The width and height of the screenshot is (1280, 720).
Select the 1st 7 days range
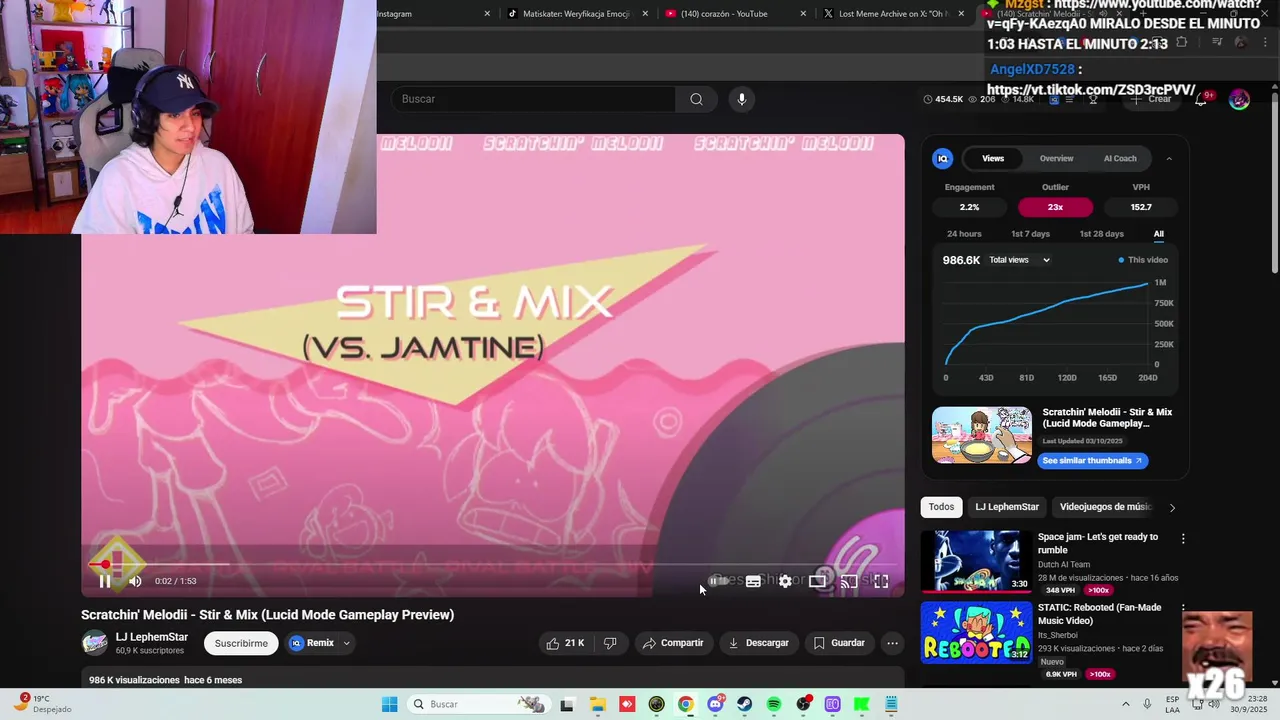point(1030,234)
